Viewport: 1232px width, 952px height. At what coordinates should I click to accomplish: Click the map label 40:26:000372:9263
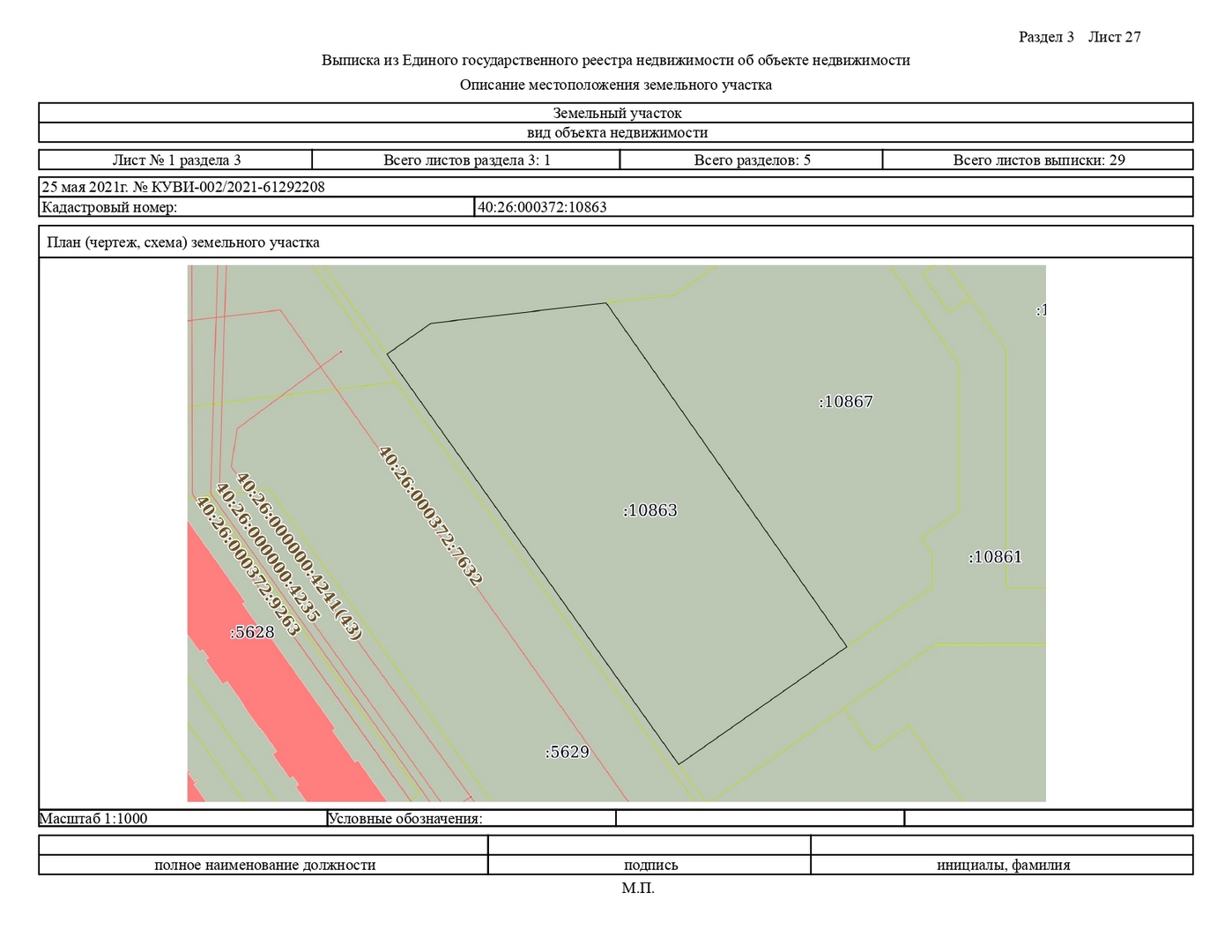[x=248, y=566]
